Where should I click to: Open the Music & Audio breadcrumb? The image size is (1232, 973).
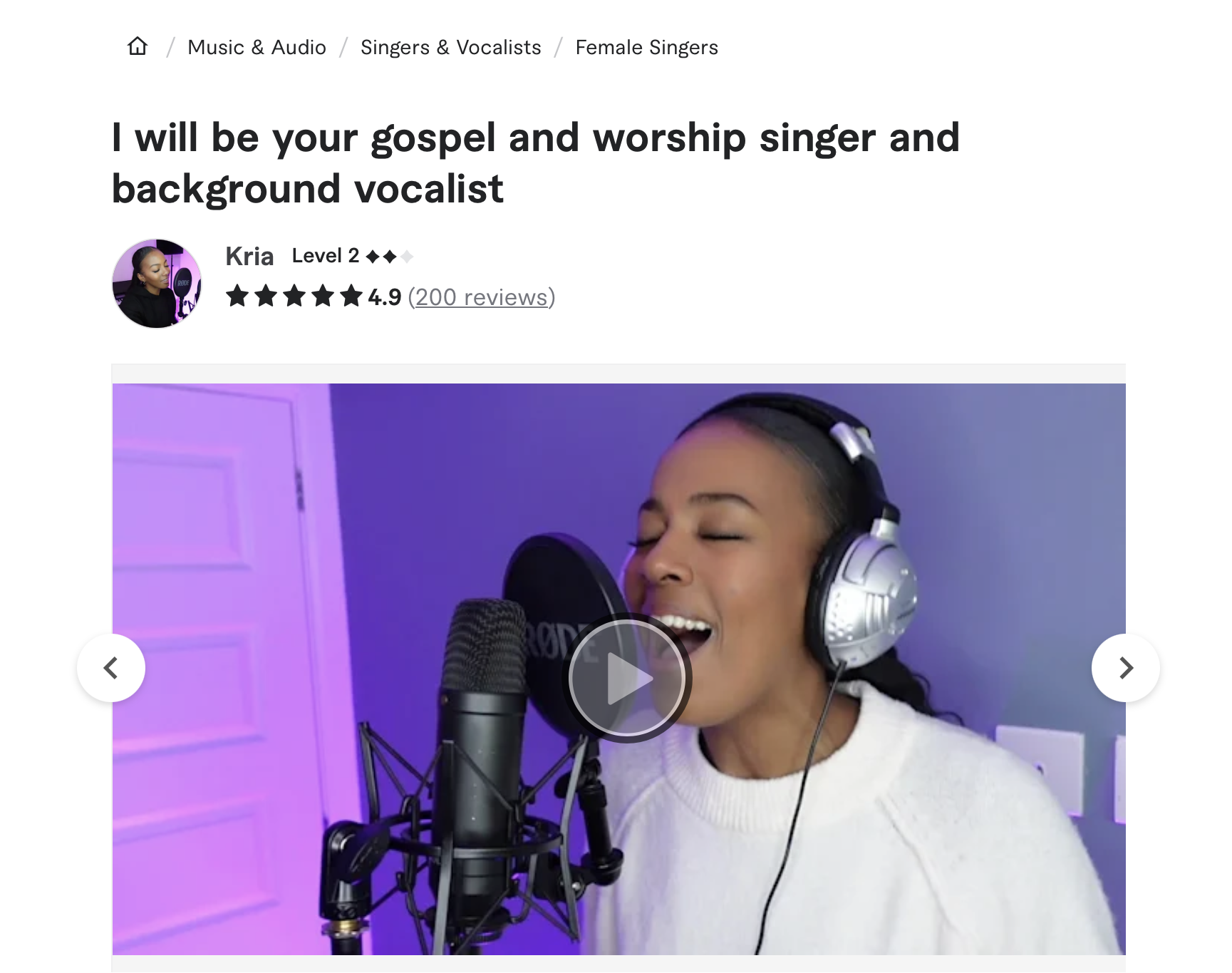tap(257, 47)
